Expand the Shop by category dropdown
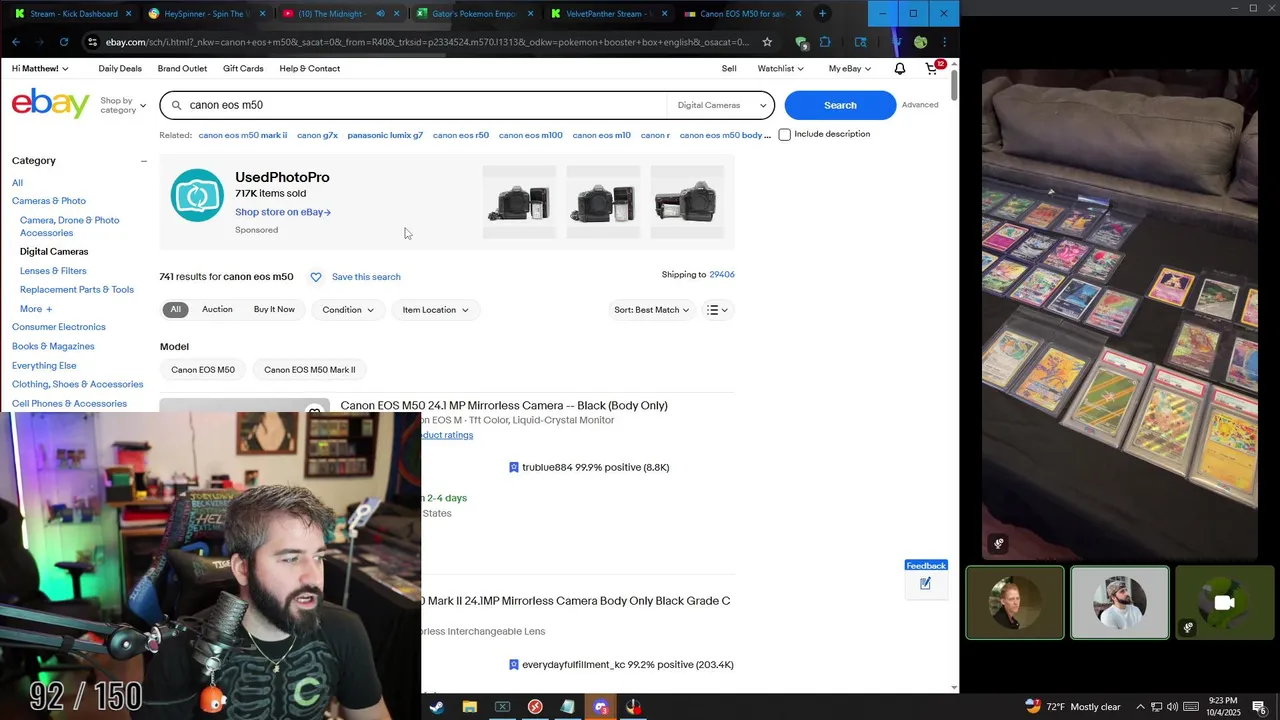The image size is (1280, 720). coord(123,105)
